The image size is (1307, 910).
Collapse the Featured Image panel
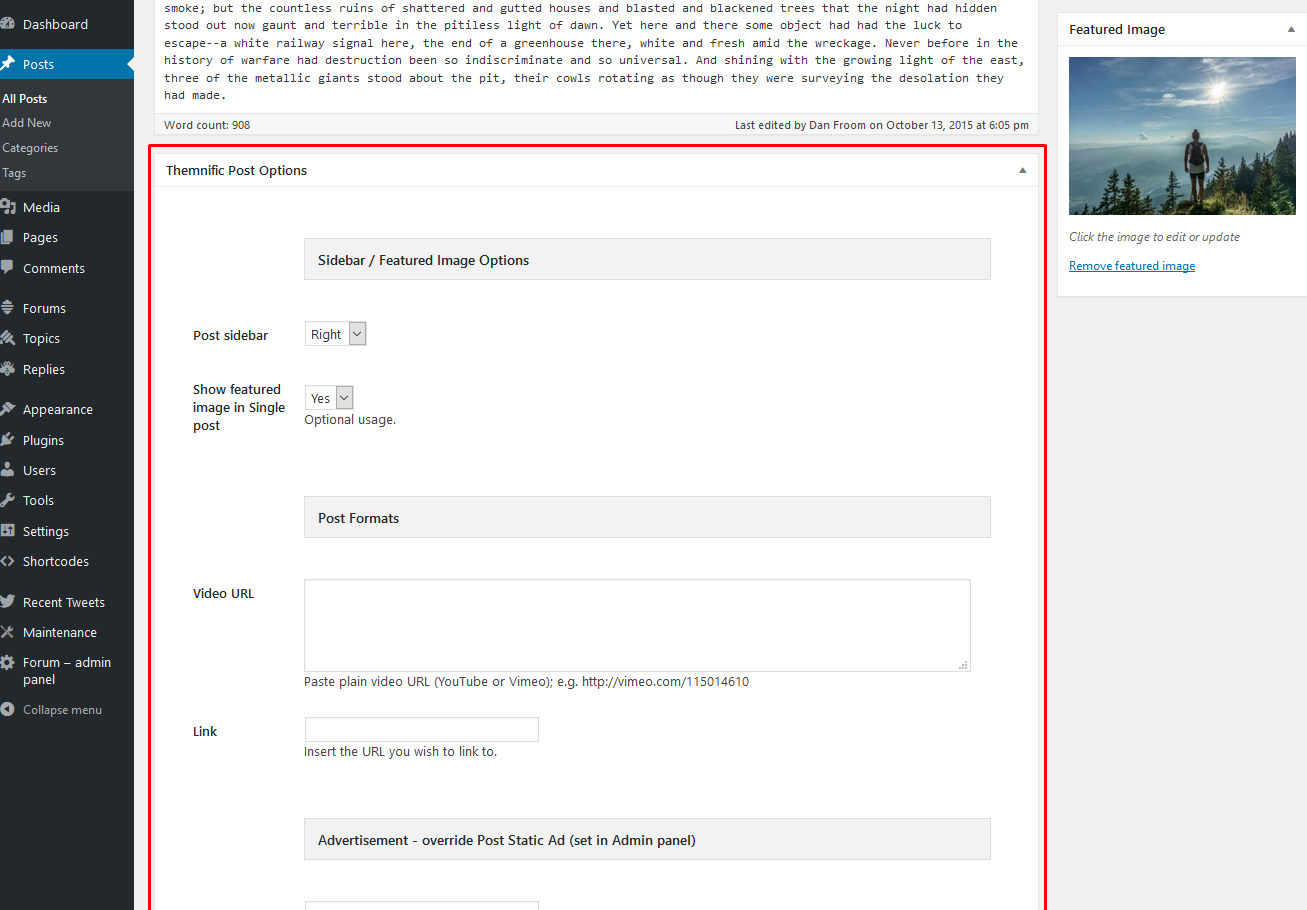(1291, 30)
